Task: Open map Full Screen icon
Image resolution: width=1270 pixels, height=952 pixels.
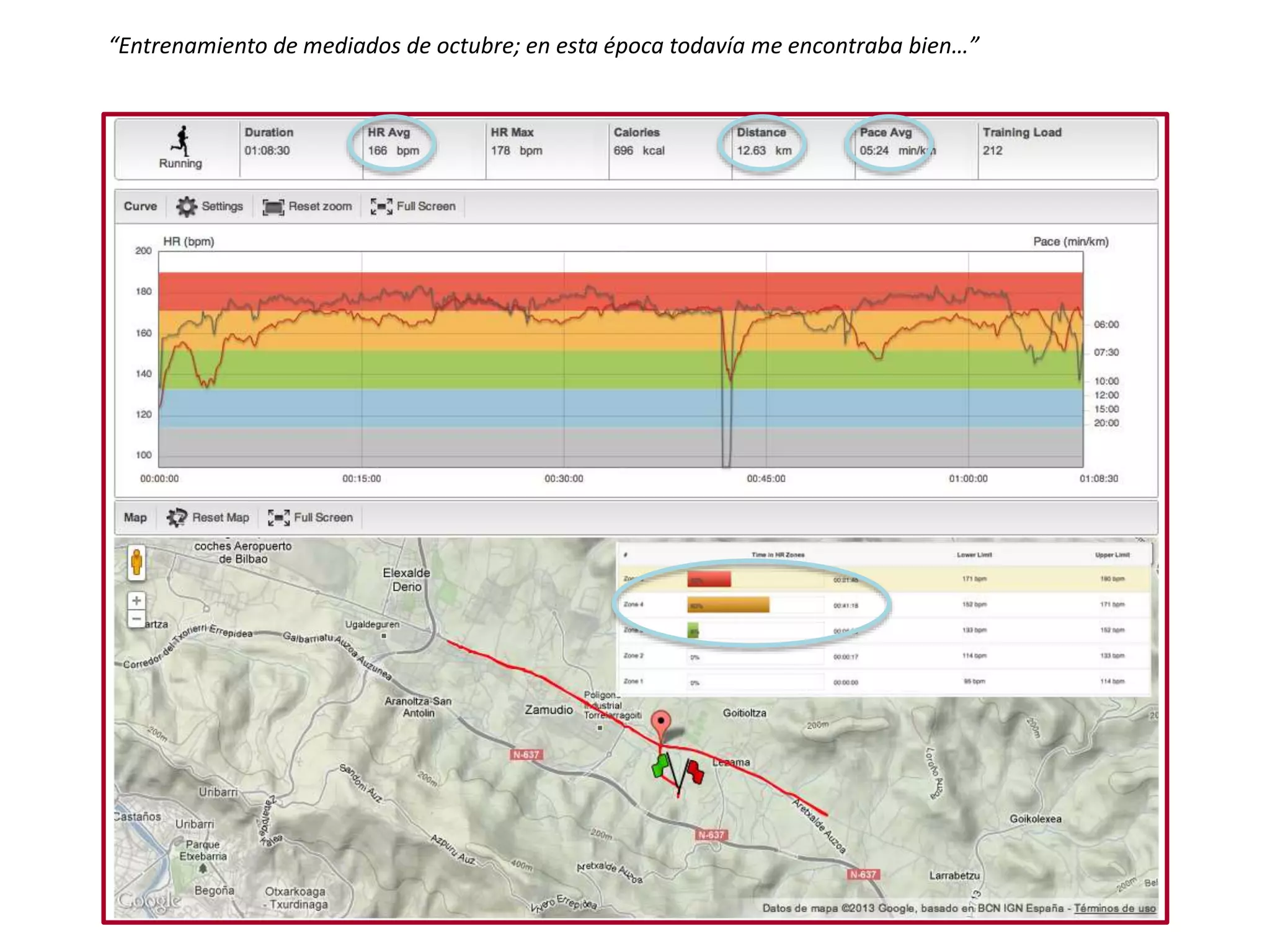Action: click(x=278, y=518)
